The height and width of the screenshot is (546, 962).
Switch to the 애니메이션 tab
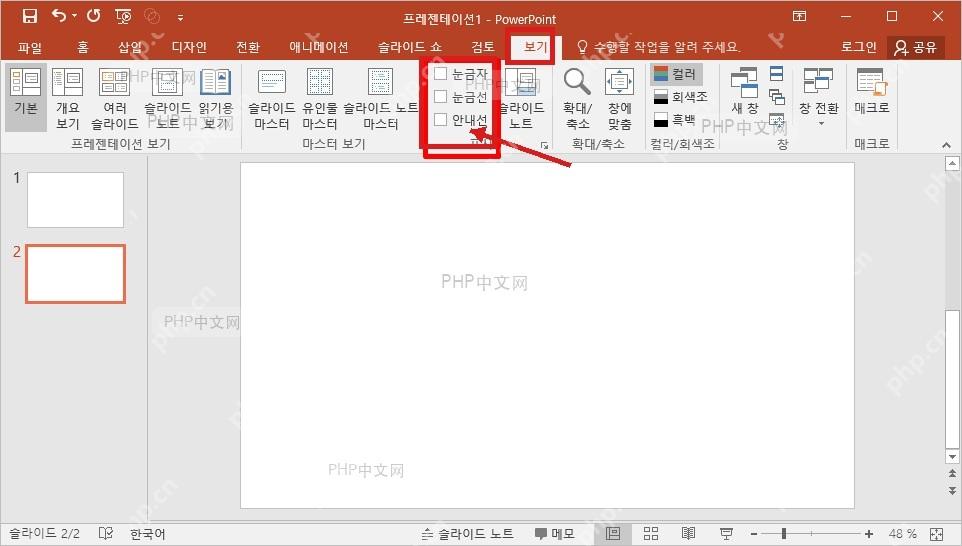(318, 47)
